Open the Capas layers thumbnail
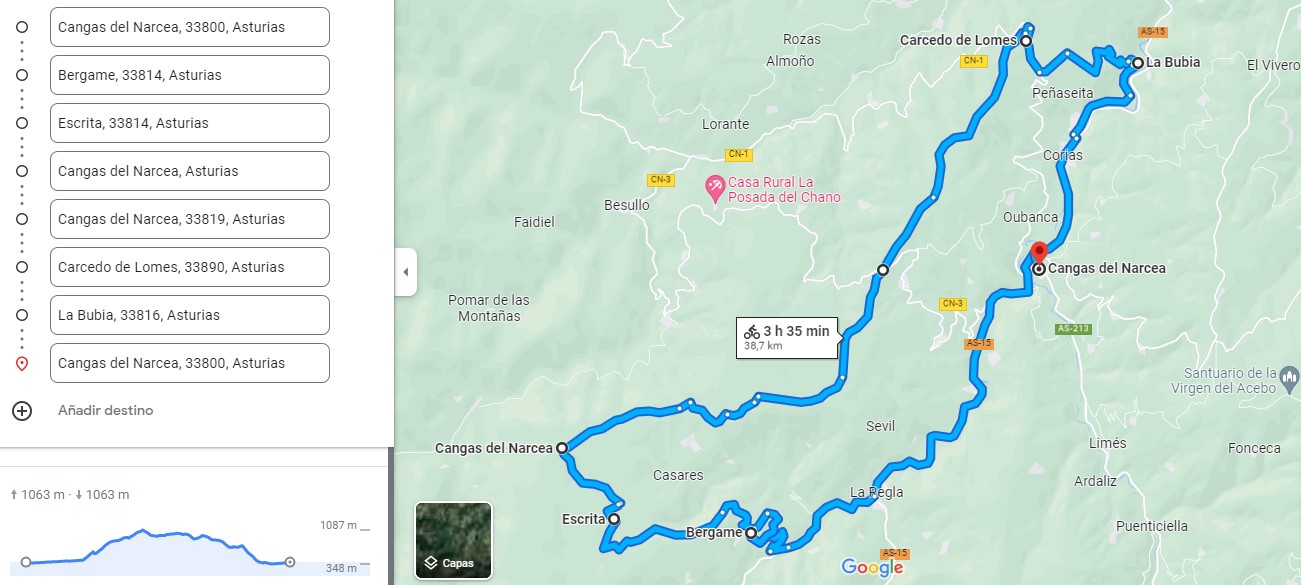Screen dimensions: 1301x585 click(453, 541)
